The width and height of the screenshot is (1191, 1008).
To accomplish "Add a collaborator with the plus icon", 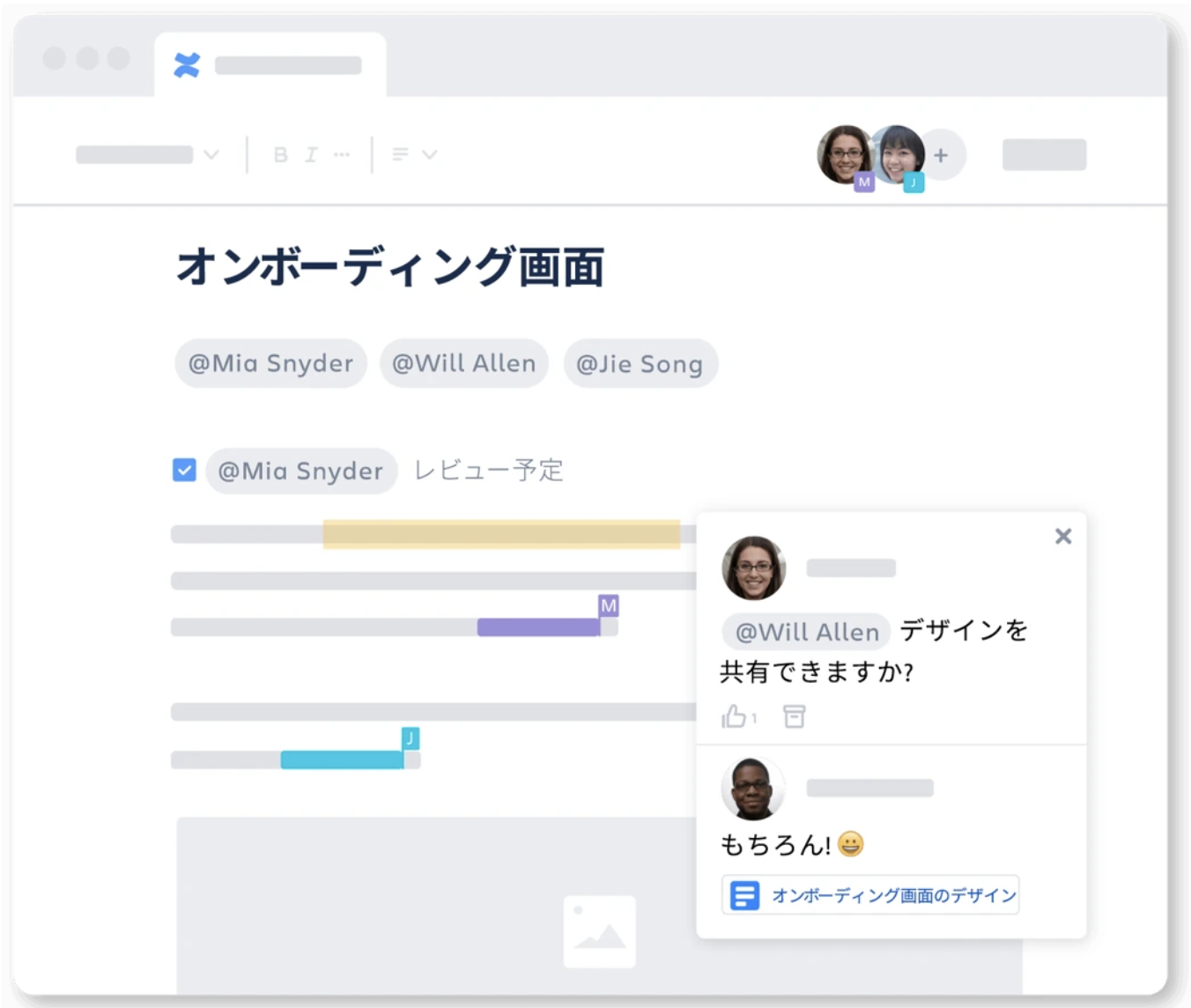I will tap(941, 155).
